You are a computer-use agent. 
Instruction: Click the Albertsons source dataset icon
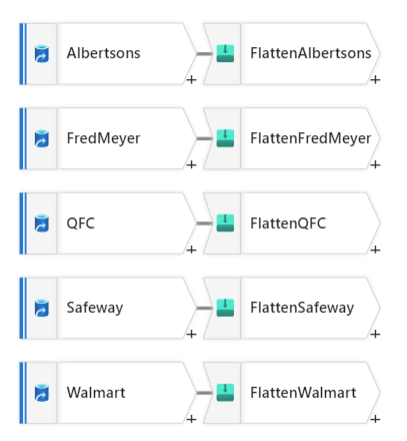(x=42, y=54)
